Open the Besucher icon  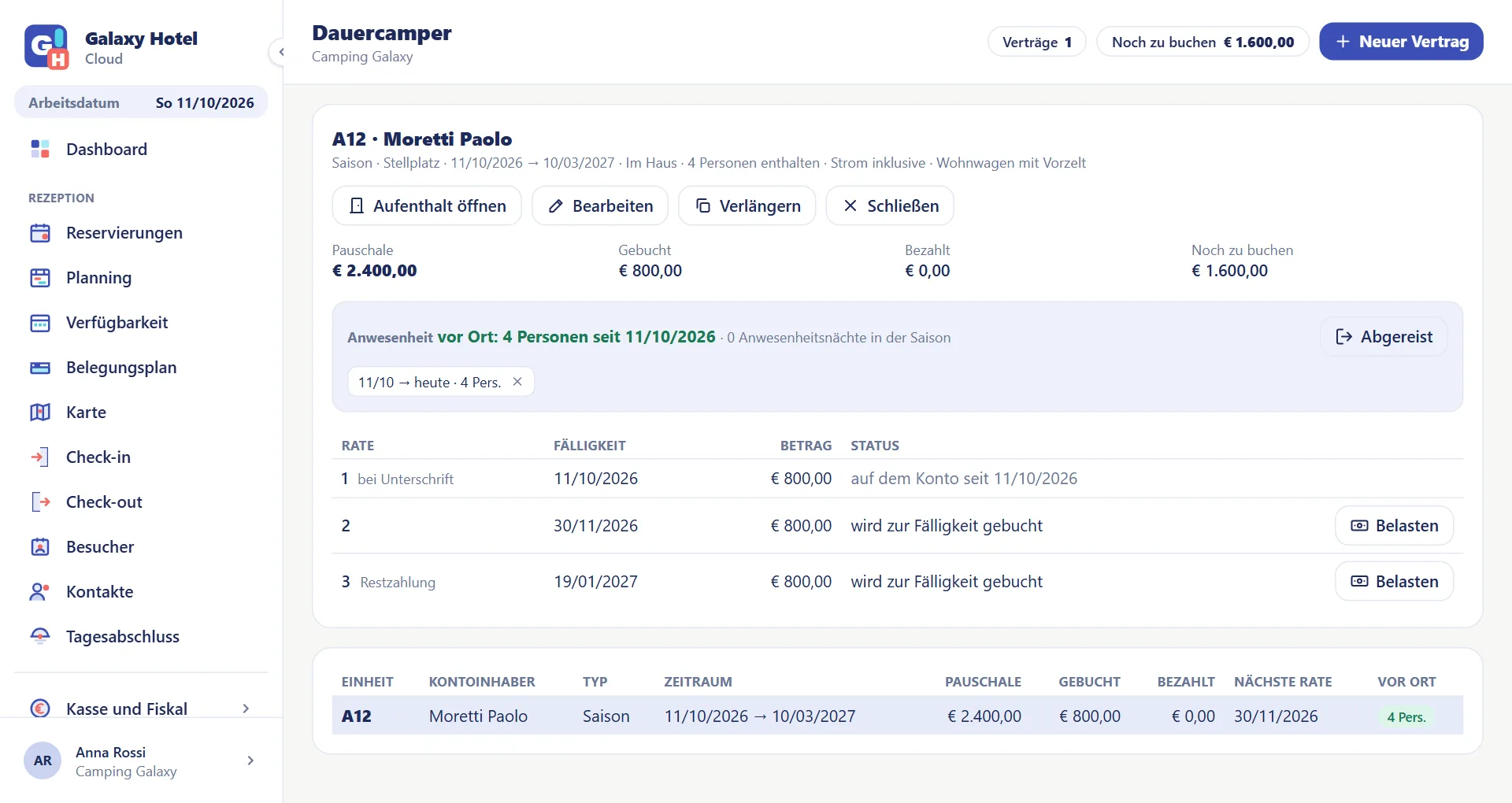click(x=40, y=547)
